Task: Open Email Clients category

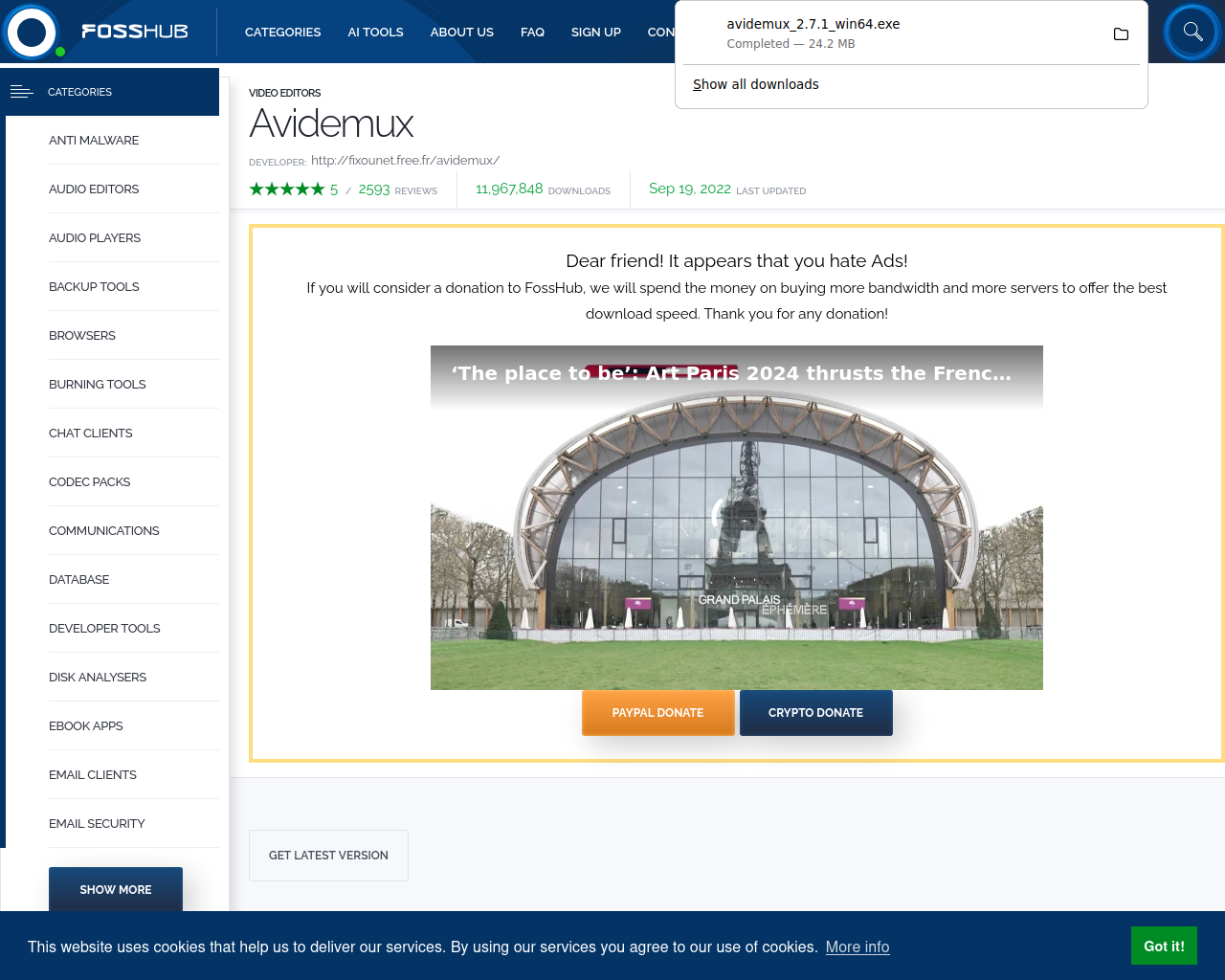Action: (x=93, y=774)
